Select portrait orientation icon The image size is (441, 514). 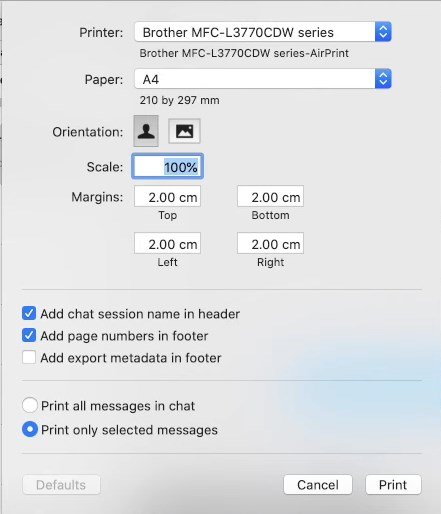pos(146,131)
